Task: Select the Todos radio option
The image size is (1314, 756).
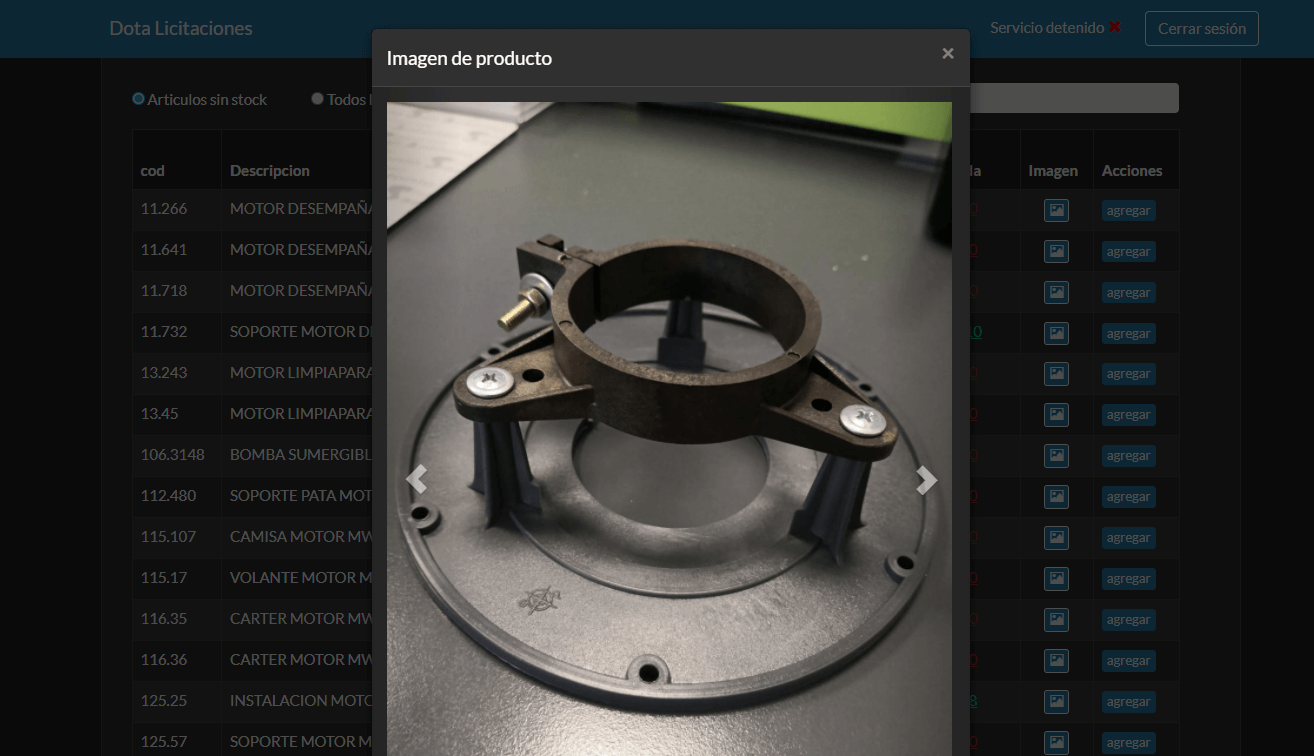Action: (318, 99)
